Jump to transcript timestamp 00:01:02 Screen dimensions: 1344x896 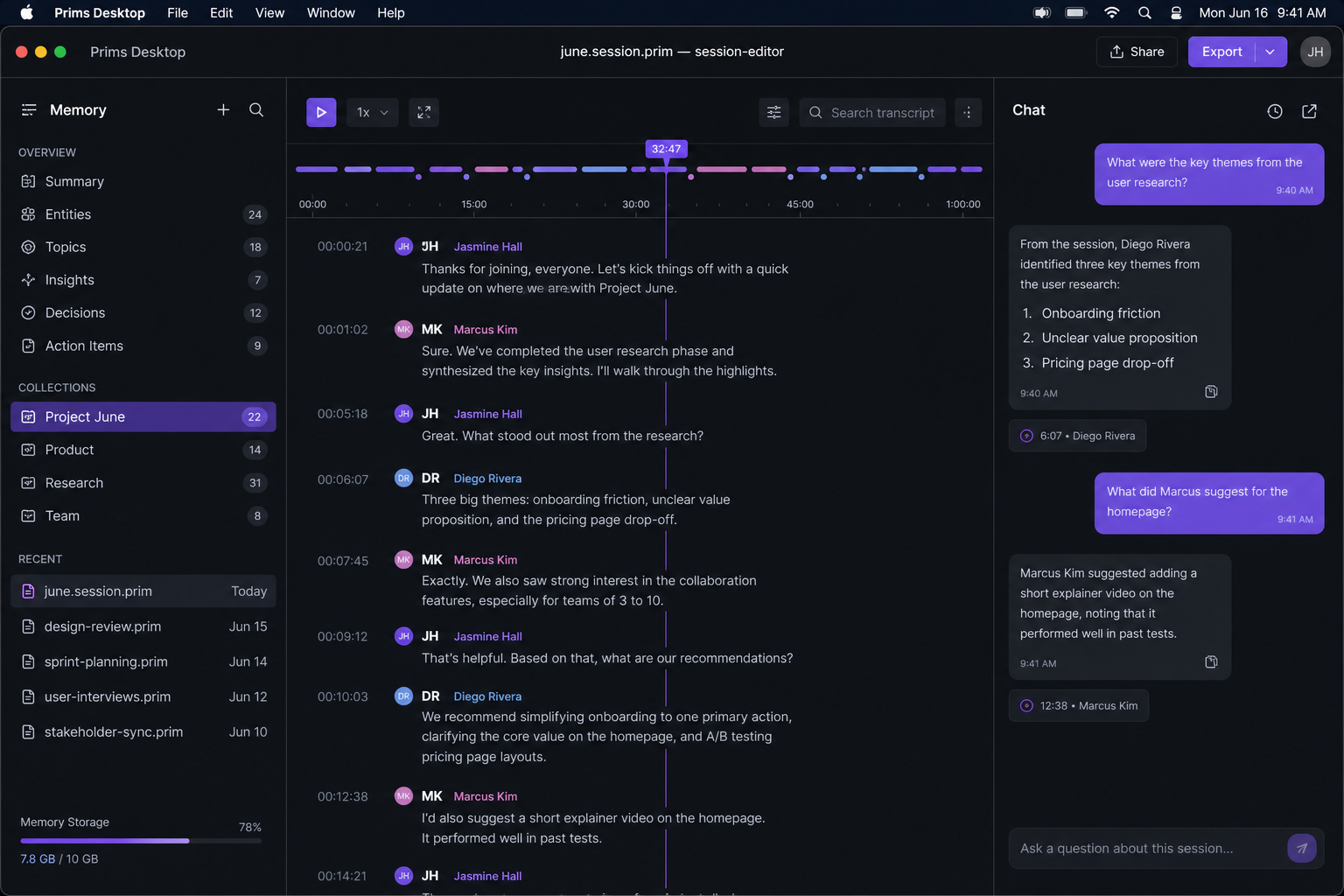[x=342, y=330]
